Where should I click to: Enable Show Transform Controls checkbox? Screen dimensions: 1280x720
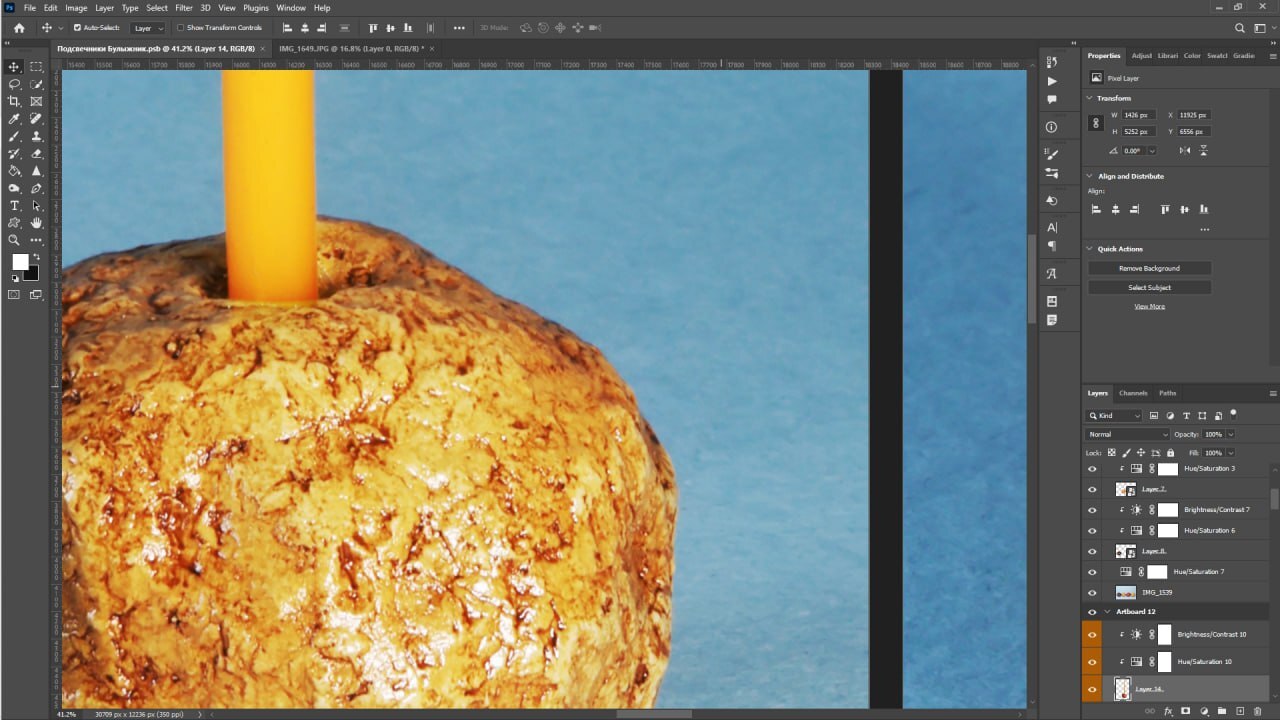181,28
